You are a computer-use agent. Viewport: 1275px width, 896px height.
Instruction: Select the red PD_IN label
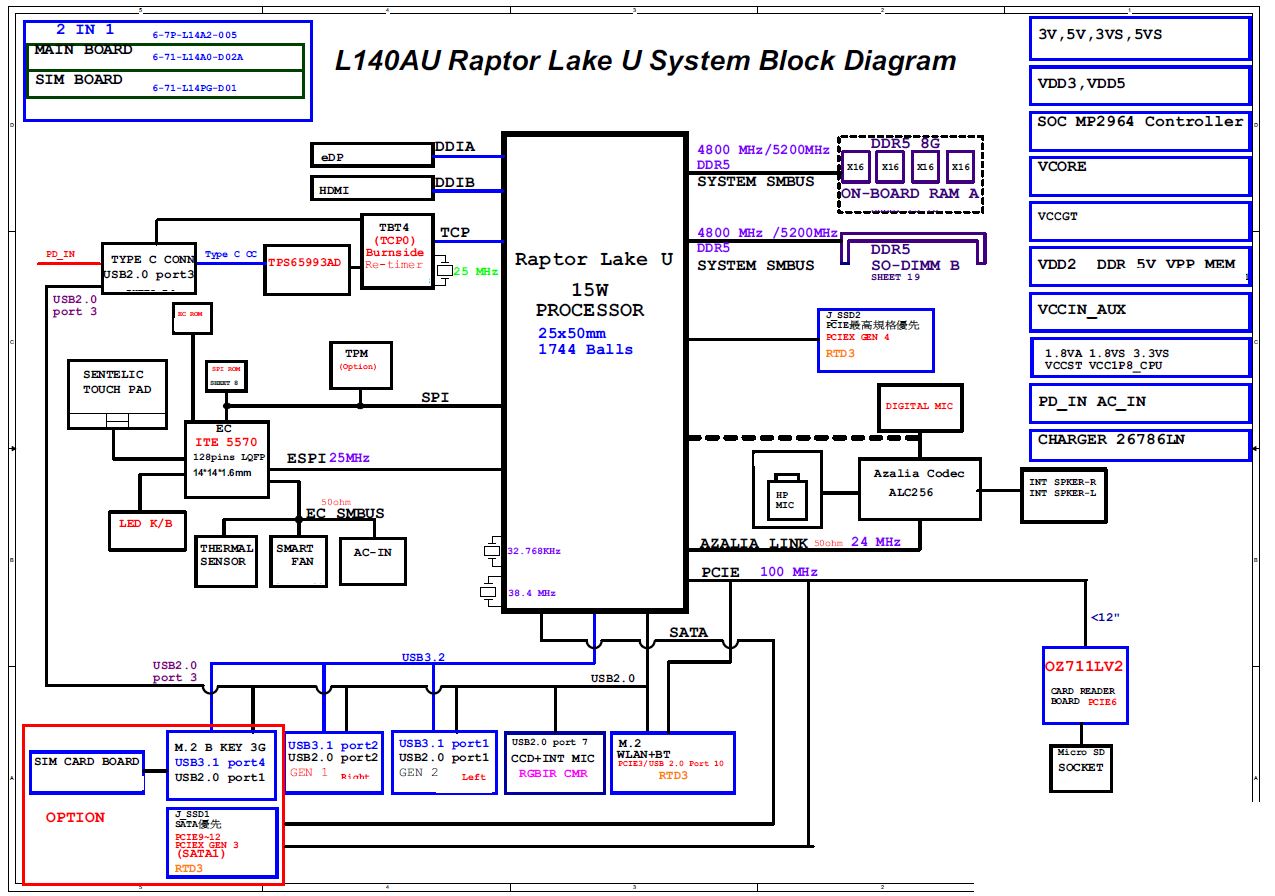(x=61, y=254)
